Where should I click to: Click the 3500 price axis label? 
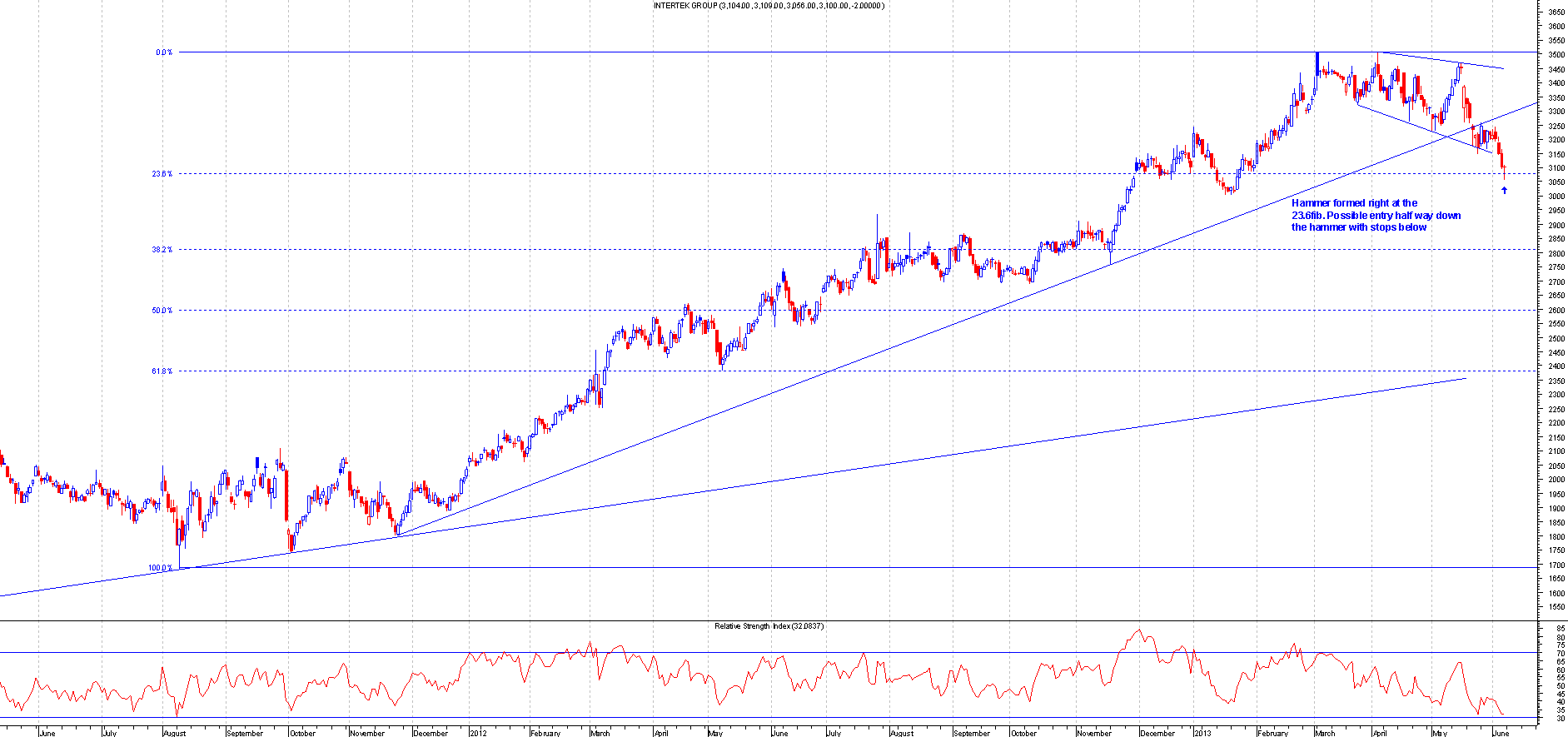(x=1556, y=55)
